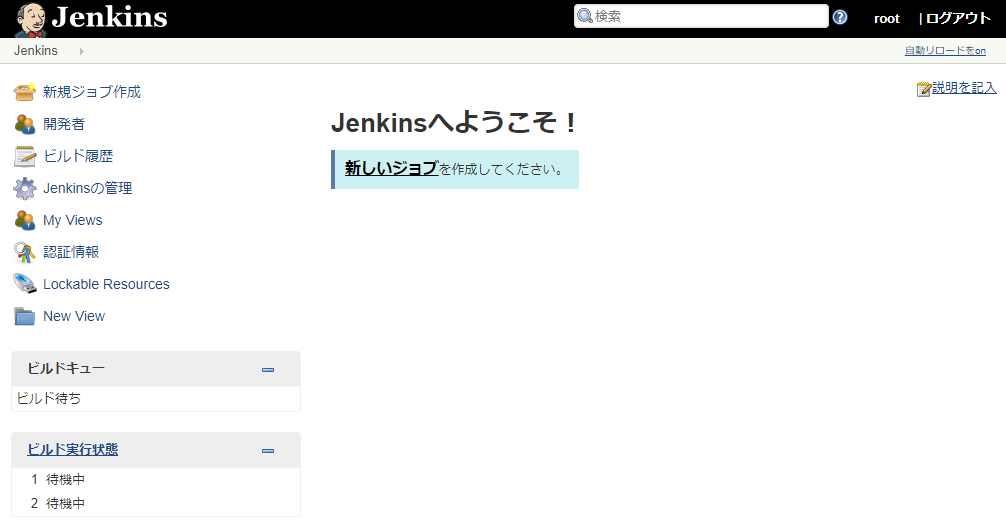
Task: Click inside the 検索 search field
Action: [x=701, y=16]
